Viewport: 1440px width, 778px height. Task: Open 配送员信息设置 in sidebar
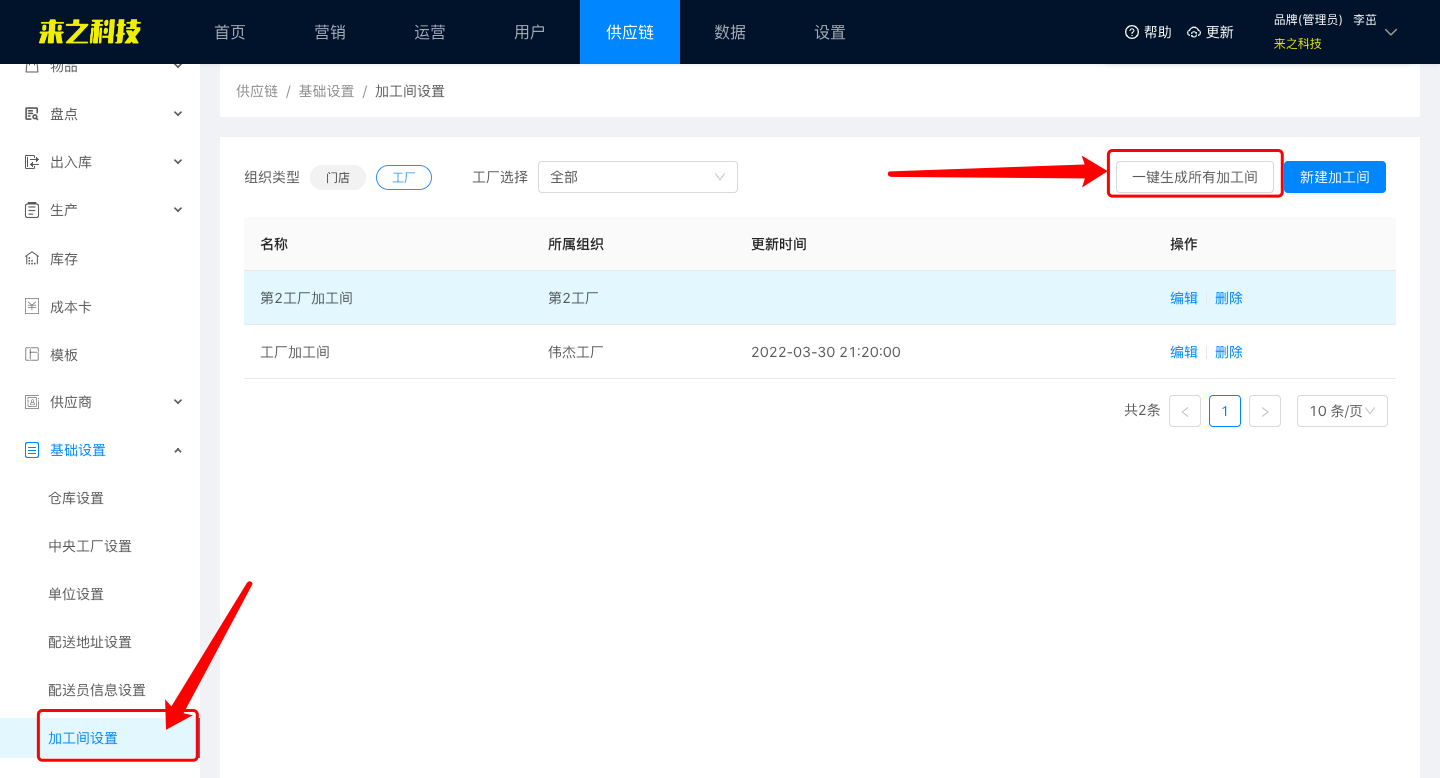(x=97, y=690)
